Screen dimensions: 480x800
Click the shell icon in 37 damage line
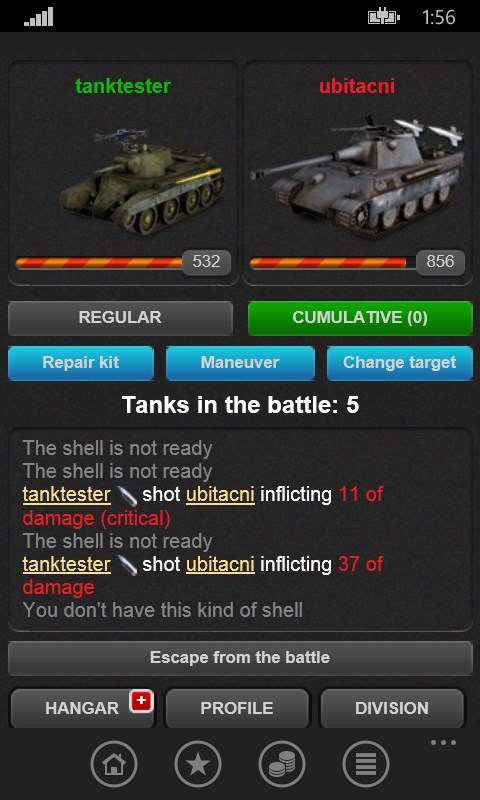click(127, 564)
